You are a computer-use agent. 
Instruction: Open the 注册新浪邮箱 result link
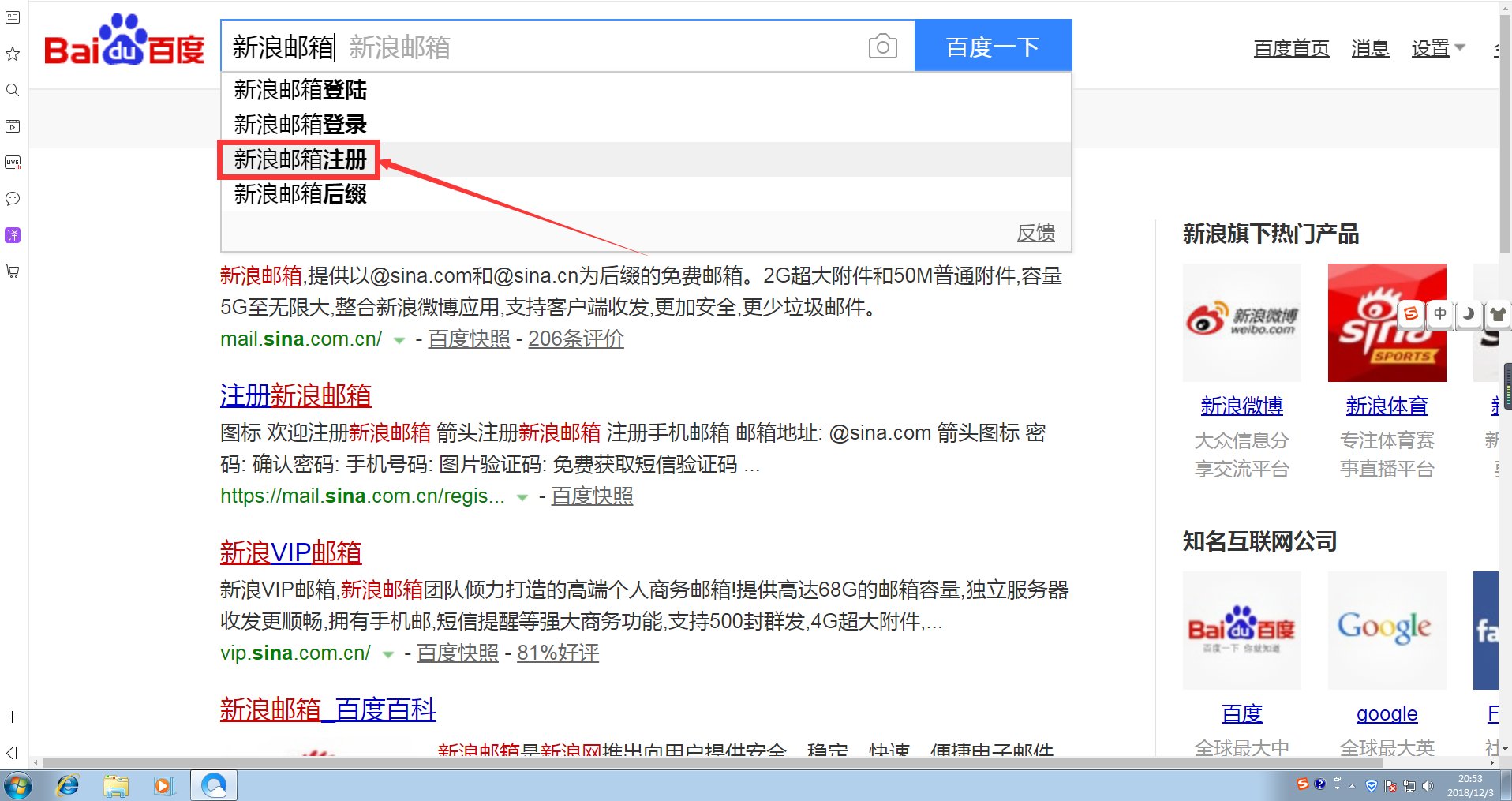pos(295,395)
